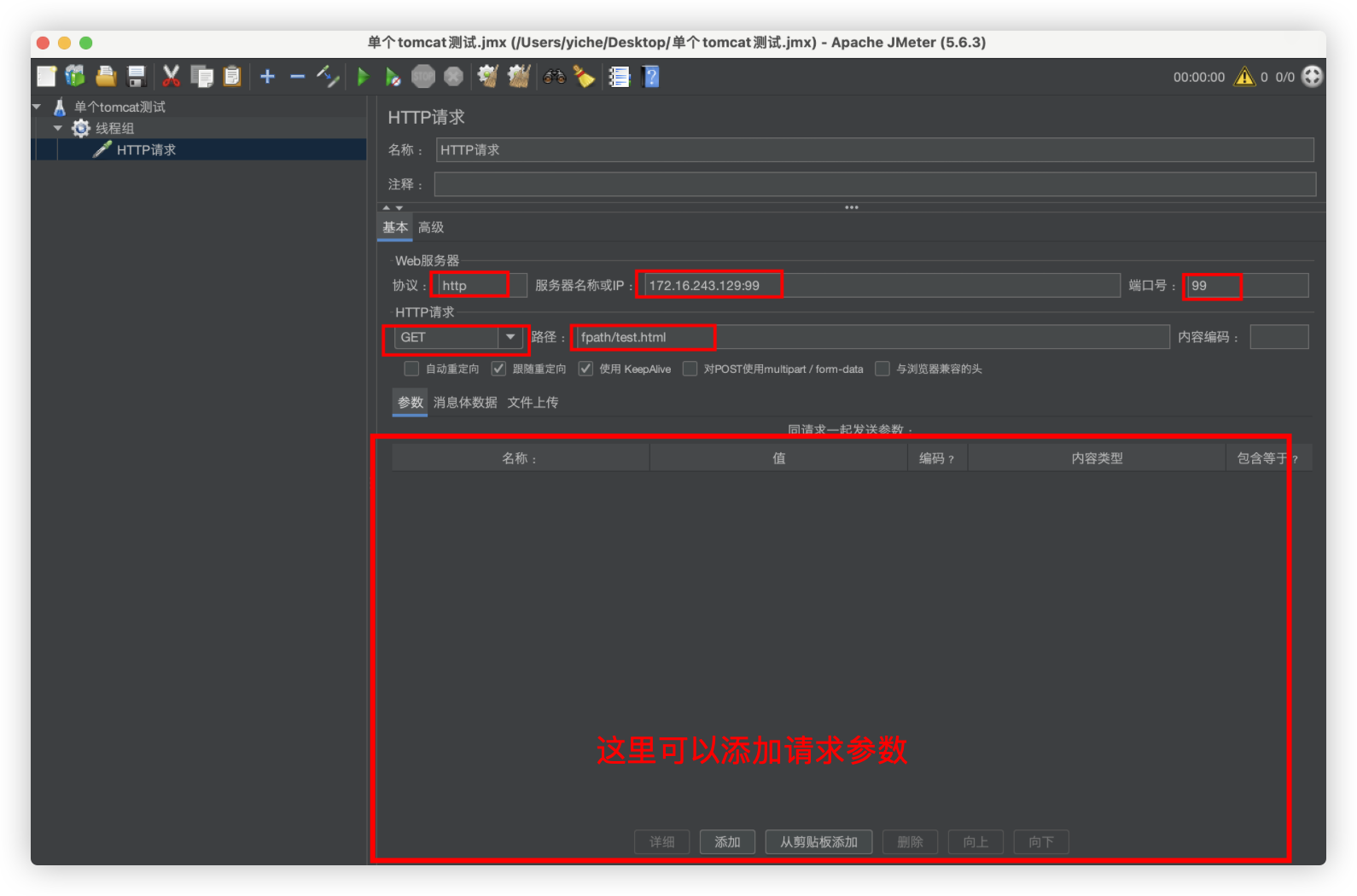The width and height of the screenshot is (1357, 896).
Task: Collapse the 线程组 thread group node
Action: (x=58, y=128)
